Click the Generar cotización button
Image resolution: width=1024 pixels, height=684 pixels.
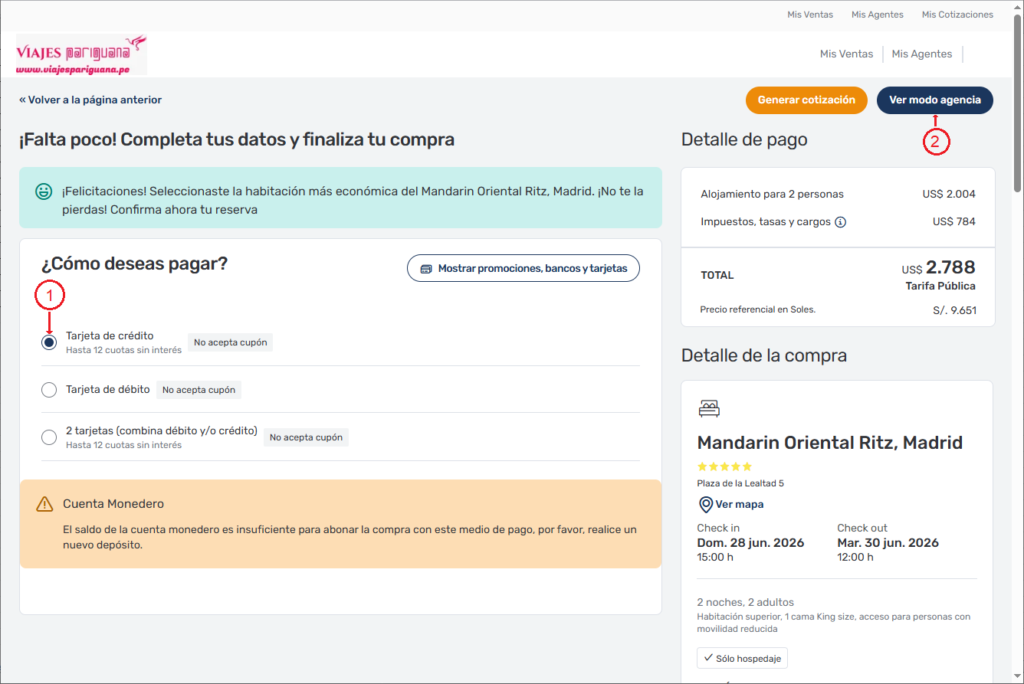[807, 100]
